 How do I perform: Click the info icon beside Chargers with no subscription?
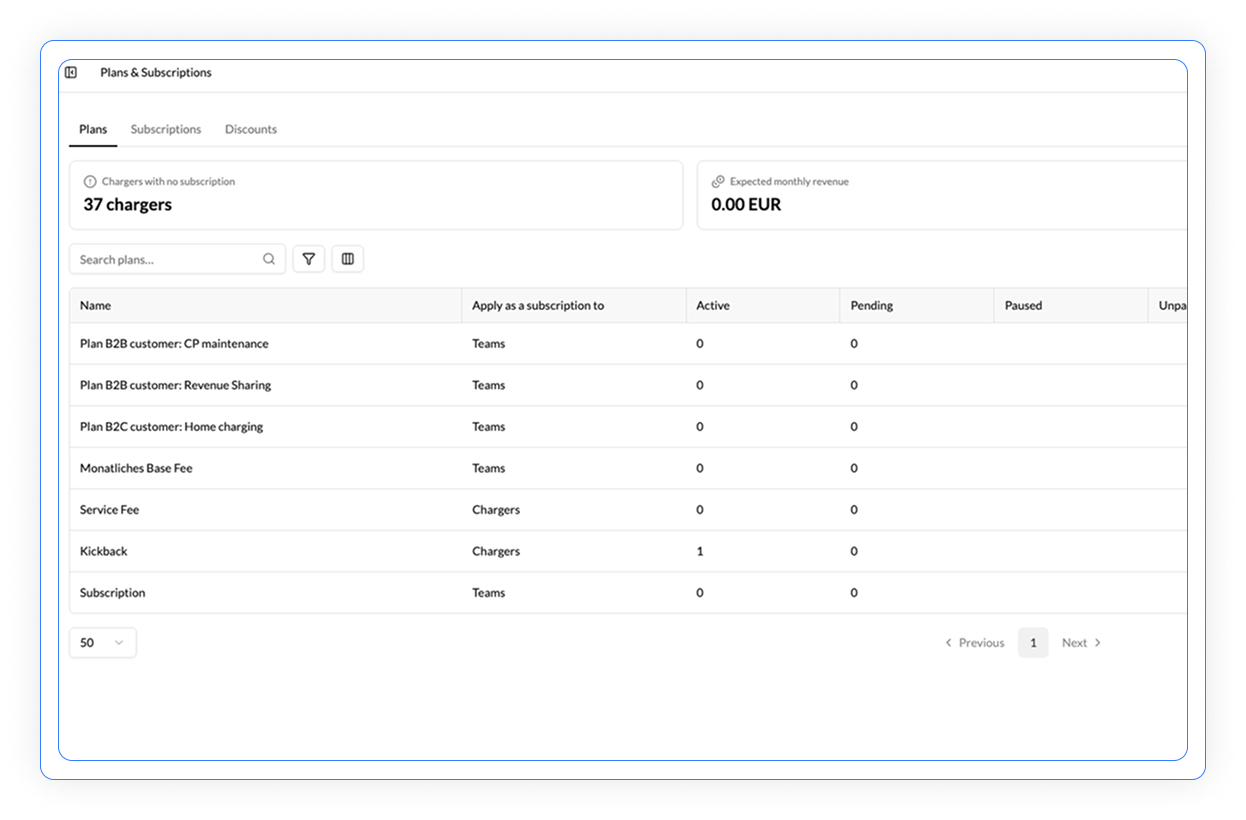[90, 182]
